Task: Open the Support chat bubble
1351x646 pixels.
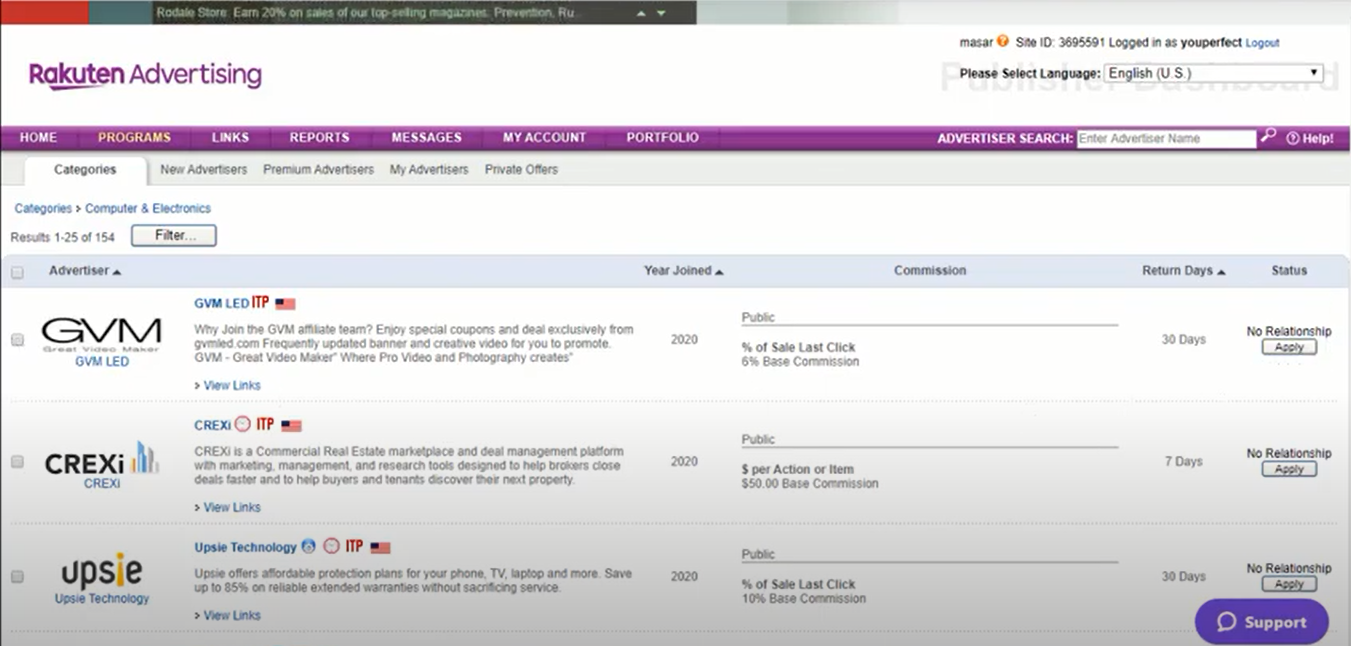Action: point(1262,622)
